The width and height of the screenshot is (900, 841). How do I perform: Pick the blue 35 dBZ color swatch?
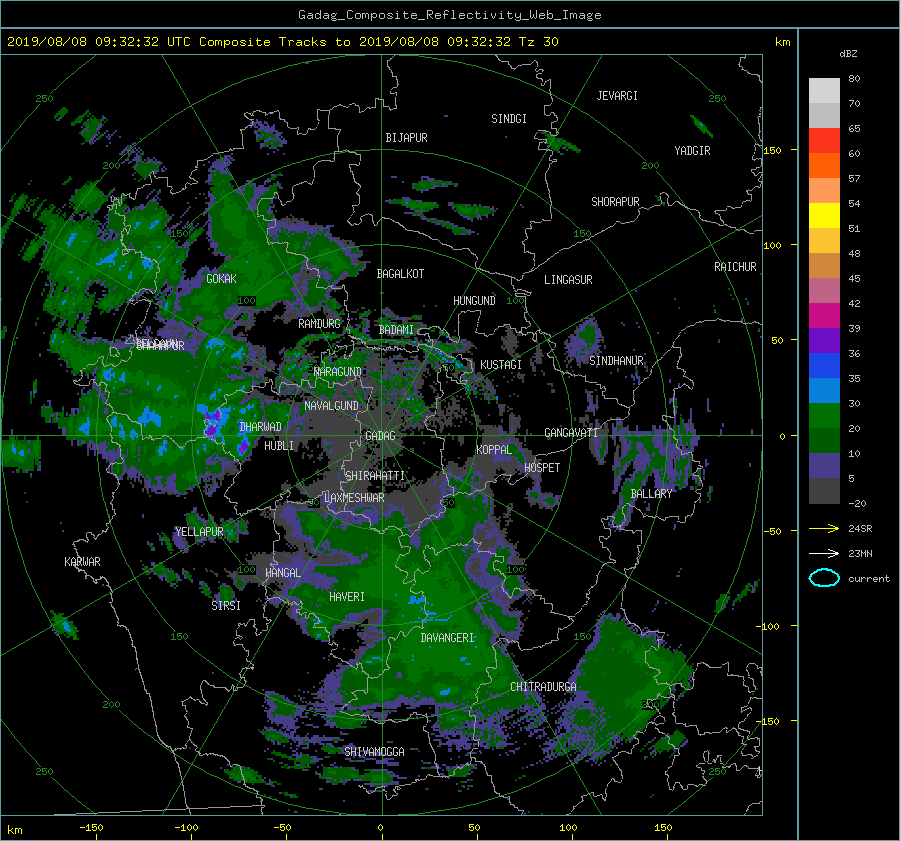[x=824, y=365]
